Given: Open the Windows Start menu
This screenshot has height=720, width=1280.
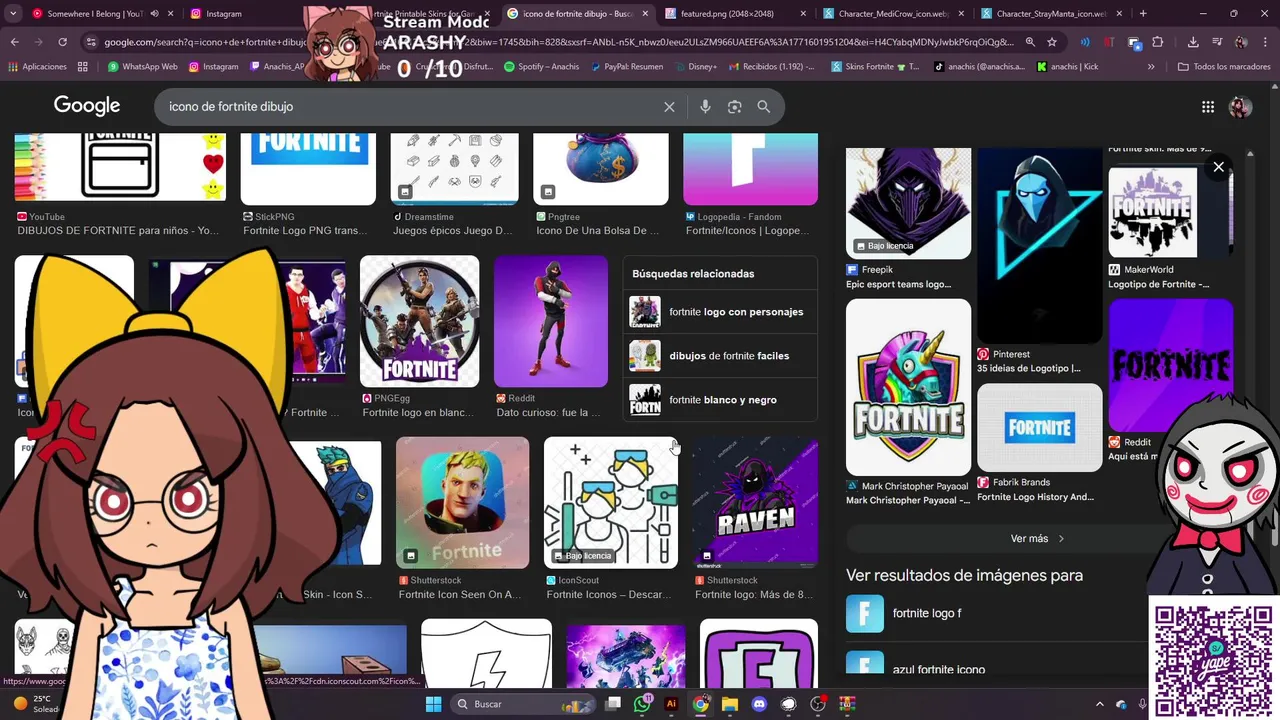Looking at the screenshot, I should [x=434, y=704].
